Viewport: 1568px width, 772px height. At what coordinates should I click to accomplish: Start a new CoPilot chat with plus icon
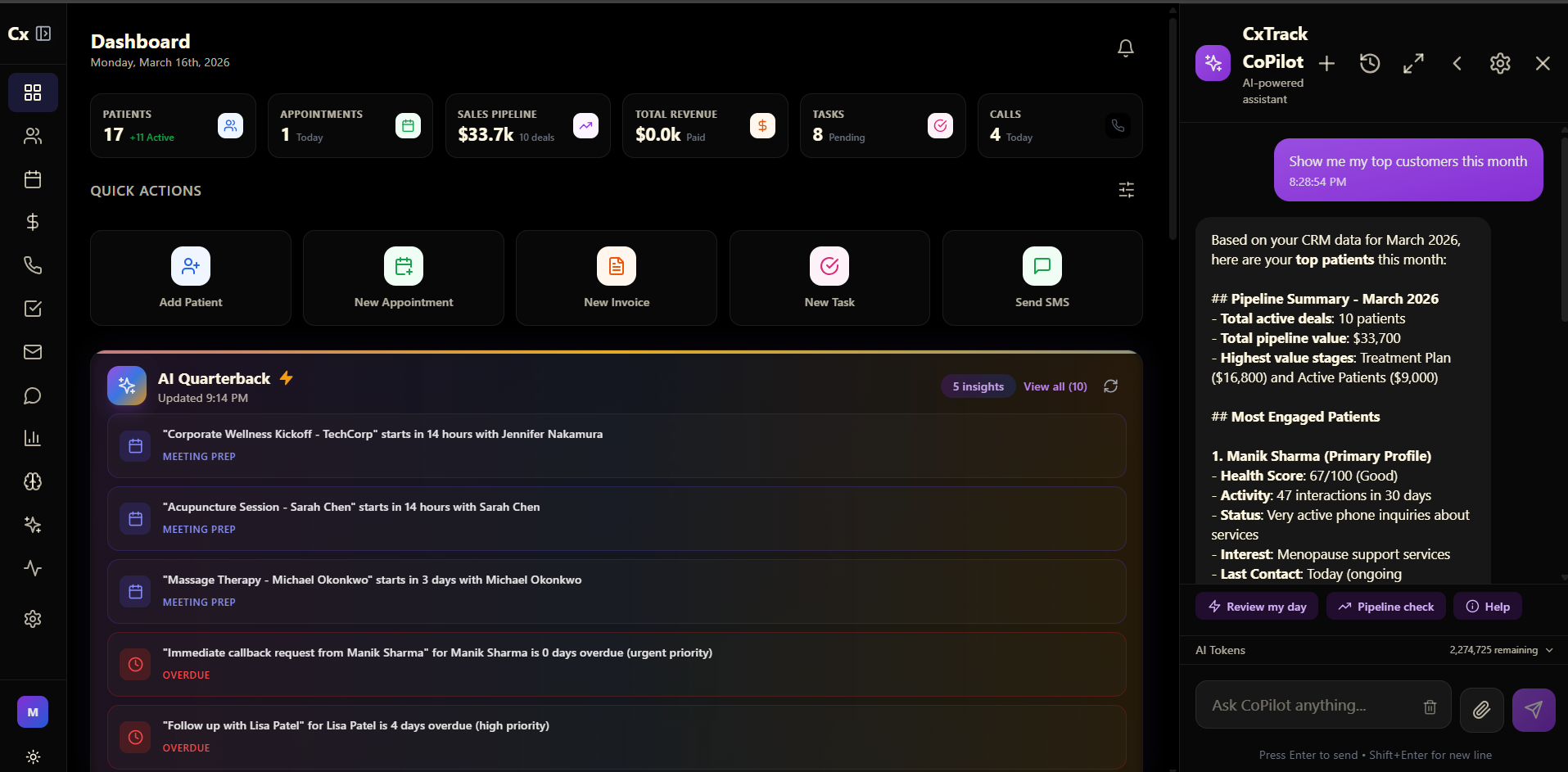point(1326,63)
